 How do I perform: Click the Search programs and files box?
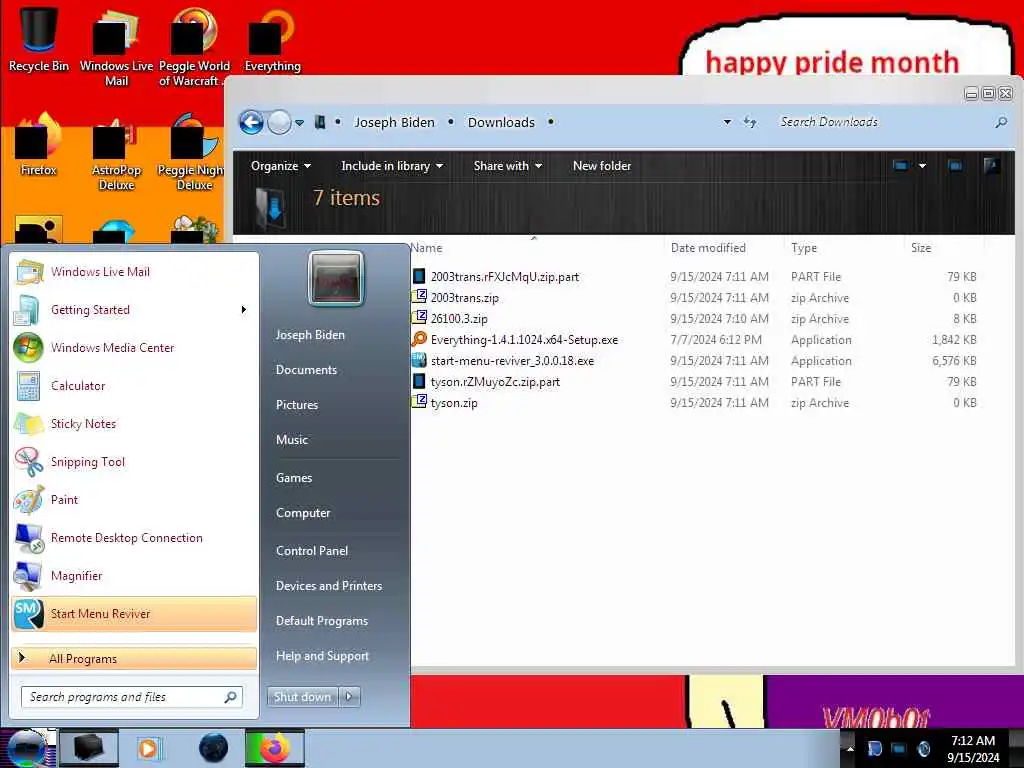pyautogui.click(x=132, y=697)
